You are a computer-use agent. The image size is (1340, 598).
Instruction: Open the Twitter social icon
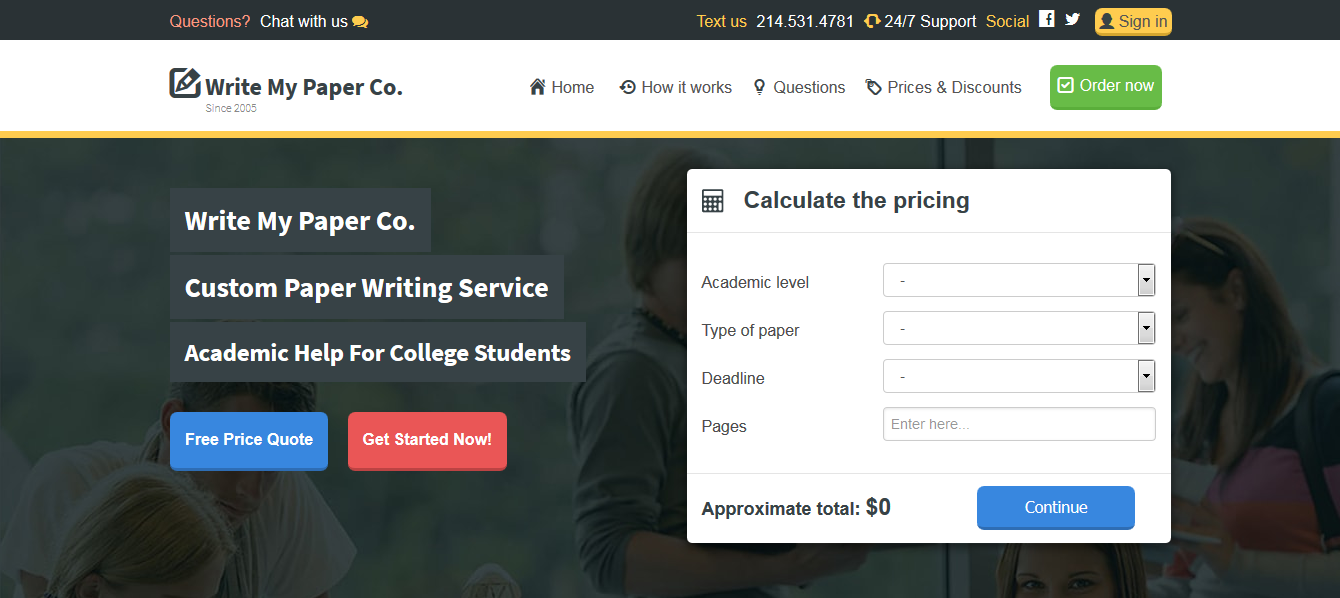[1072, 19]
